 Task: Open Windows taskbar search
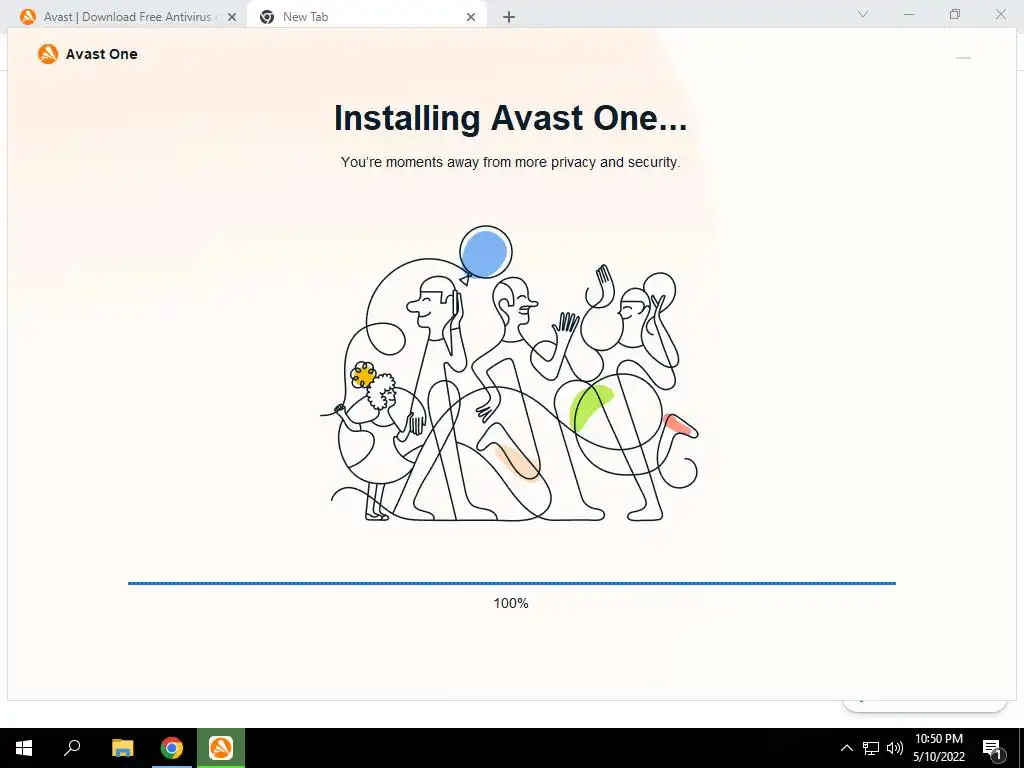[72, 748]
